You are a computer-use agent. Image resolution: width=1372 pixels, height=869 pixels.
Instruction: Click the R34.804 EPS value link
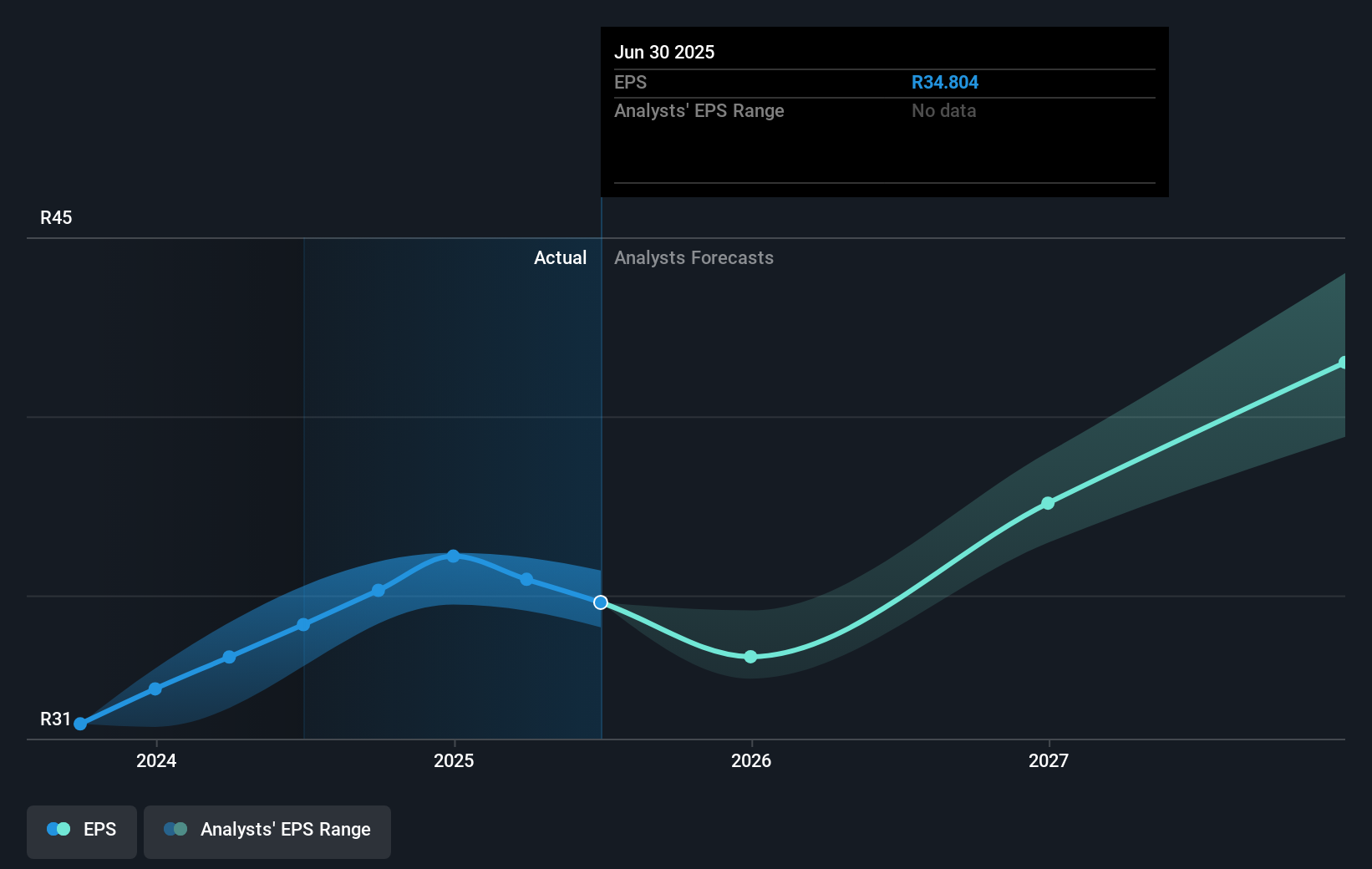(945, 82)
